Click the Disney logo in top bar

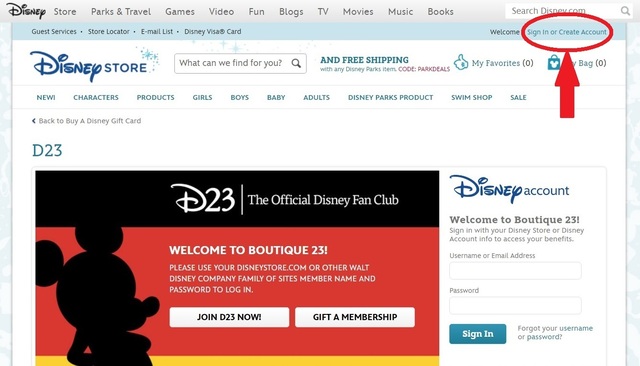click(26, 11)
